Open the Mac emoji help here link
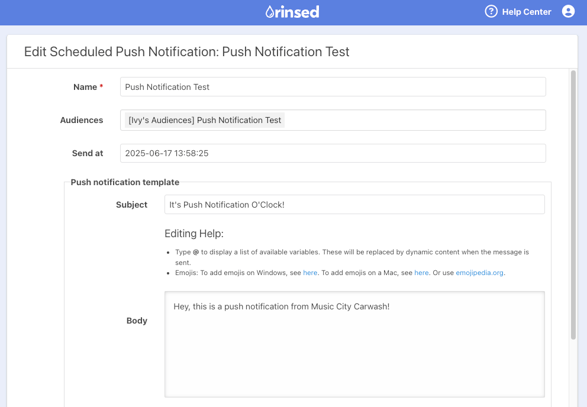Screen dimensions: 587x407 421,273
